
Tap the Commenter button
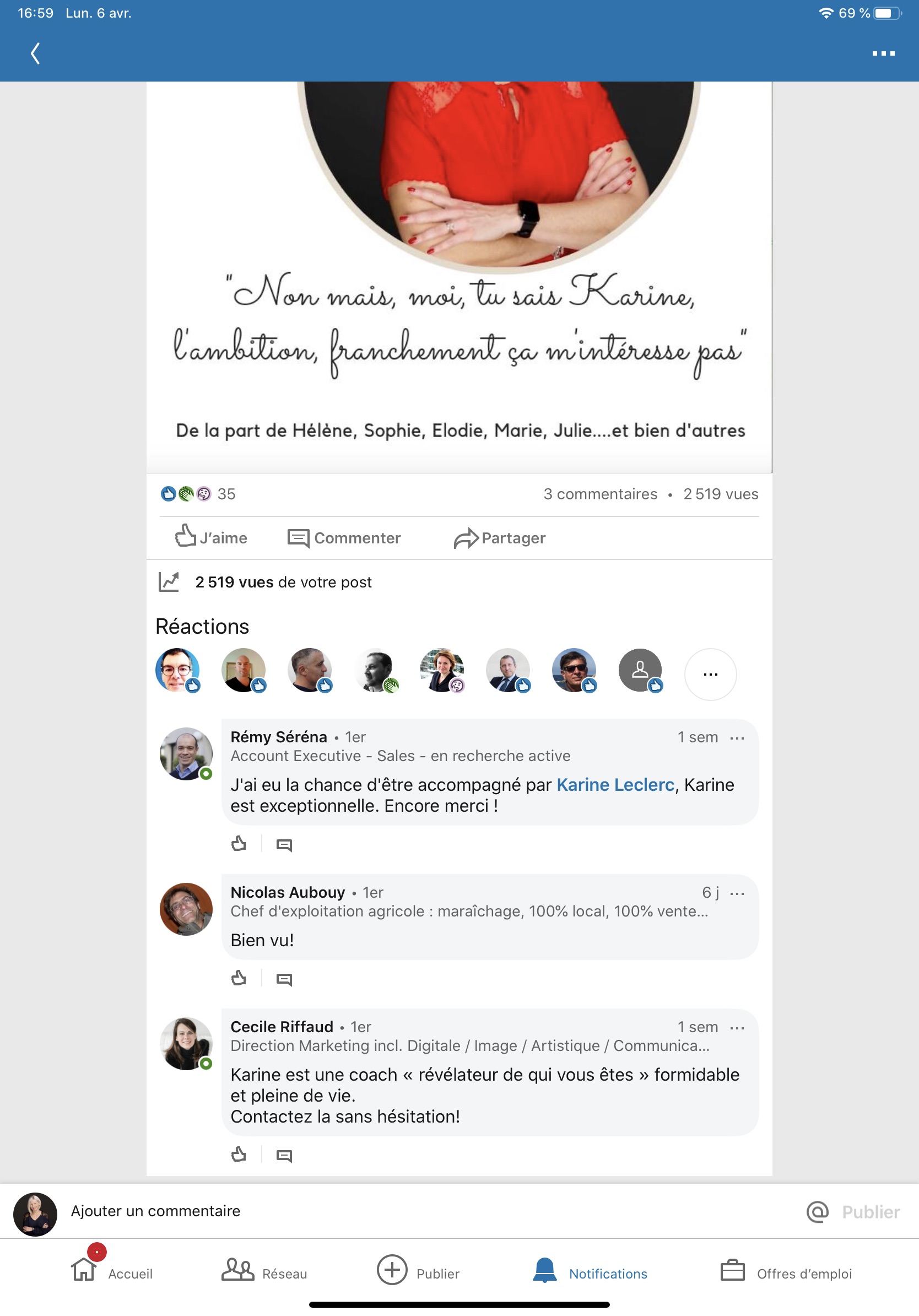point(344,538)
